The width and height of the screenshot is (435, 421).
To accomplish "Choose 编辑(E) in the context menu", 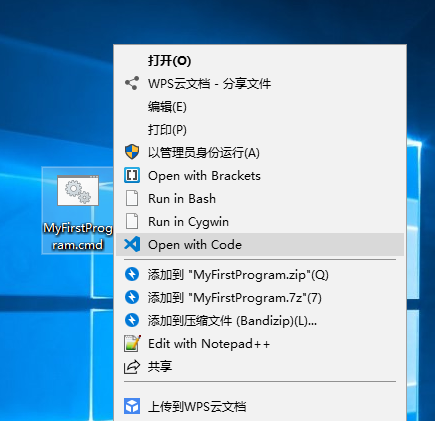I will click(x=260, y=107).
